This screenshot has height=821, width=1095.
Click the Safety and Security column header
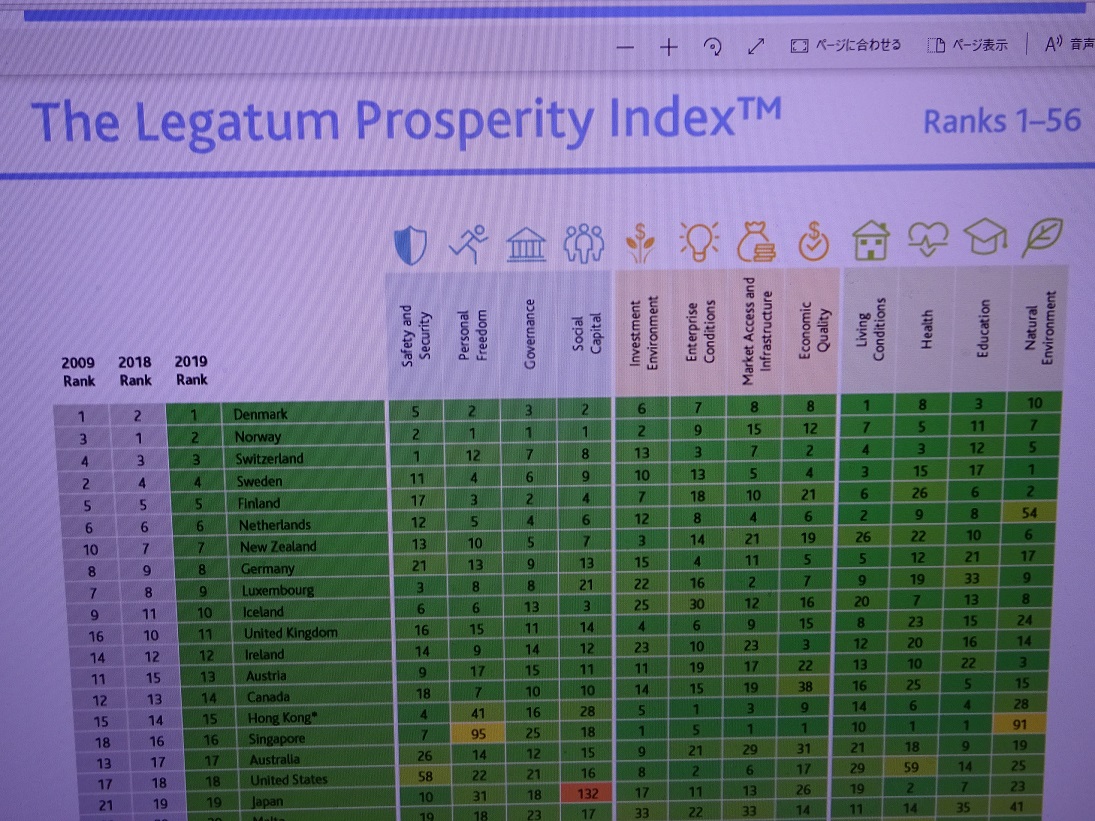click(x=416, y=335)
